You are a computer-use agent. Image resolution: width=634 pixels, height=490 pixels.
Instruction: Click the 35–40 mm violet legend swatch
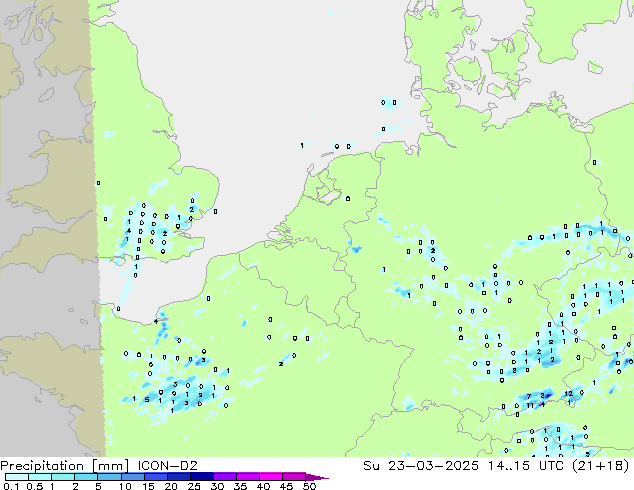(x=248, y=477)
